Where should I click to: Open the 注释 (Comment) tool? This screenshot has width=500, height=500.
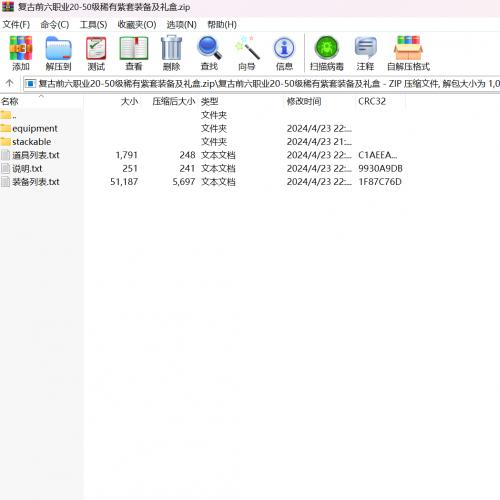365,53
